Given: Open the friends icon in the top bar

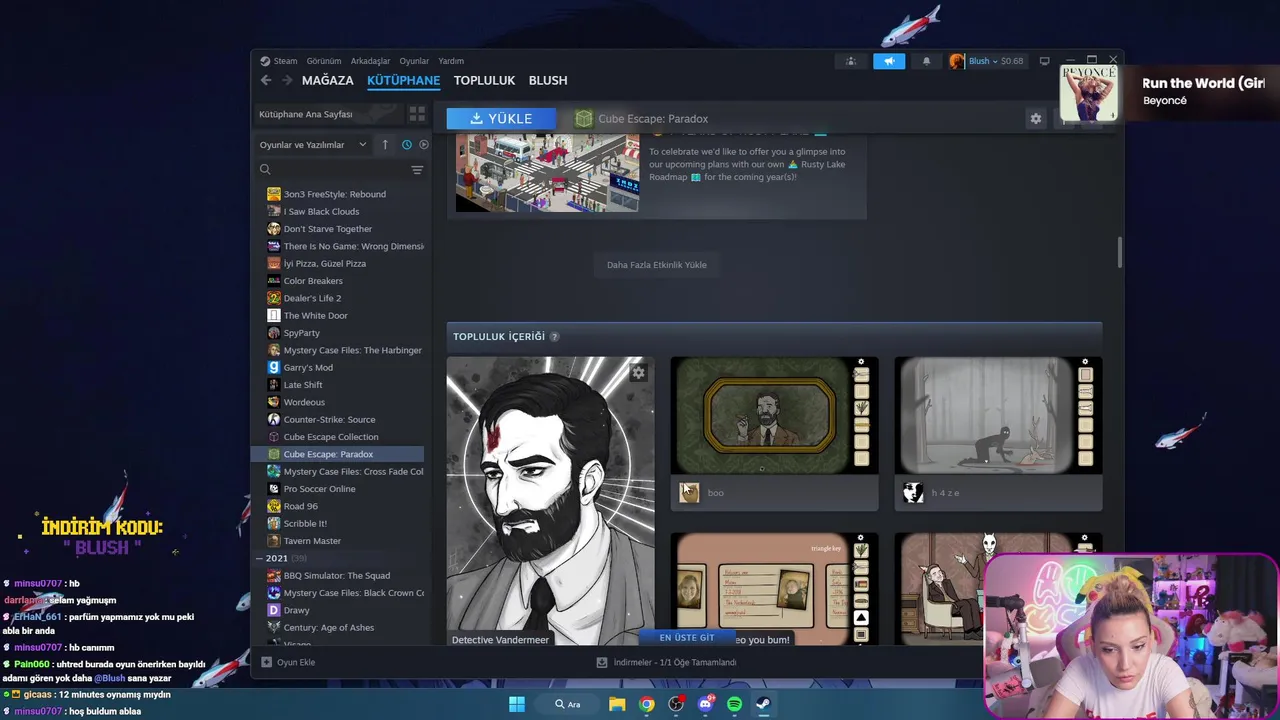Looking at the screenshot, I should coord(851,61).
